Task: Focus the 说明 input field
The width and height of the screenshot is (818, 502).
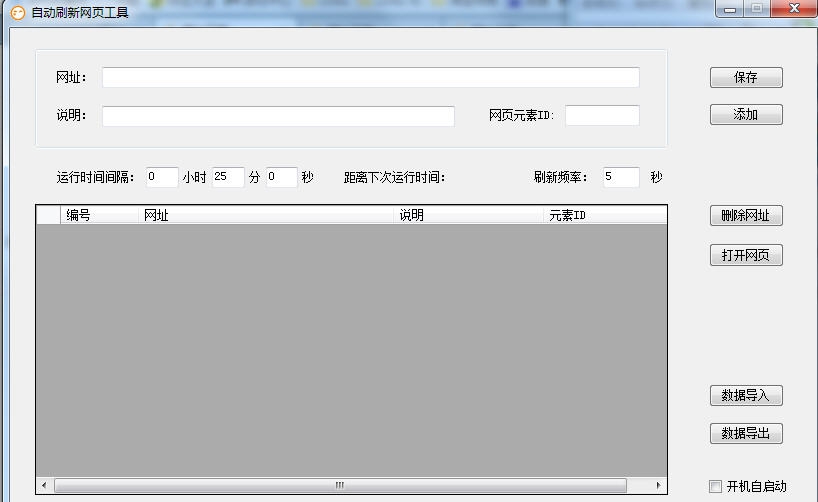Action: [x=279, y=116]
